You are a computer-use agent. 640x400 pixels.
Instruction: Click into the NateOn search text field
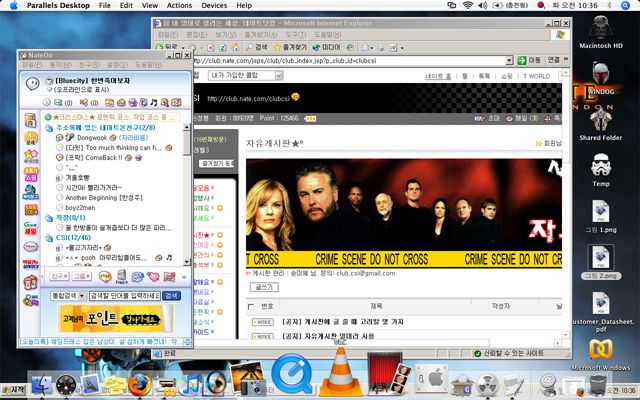pyautogui.click(x=125, y=296)
